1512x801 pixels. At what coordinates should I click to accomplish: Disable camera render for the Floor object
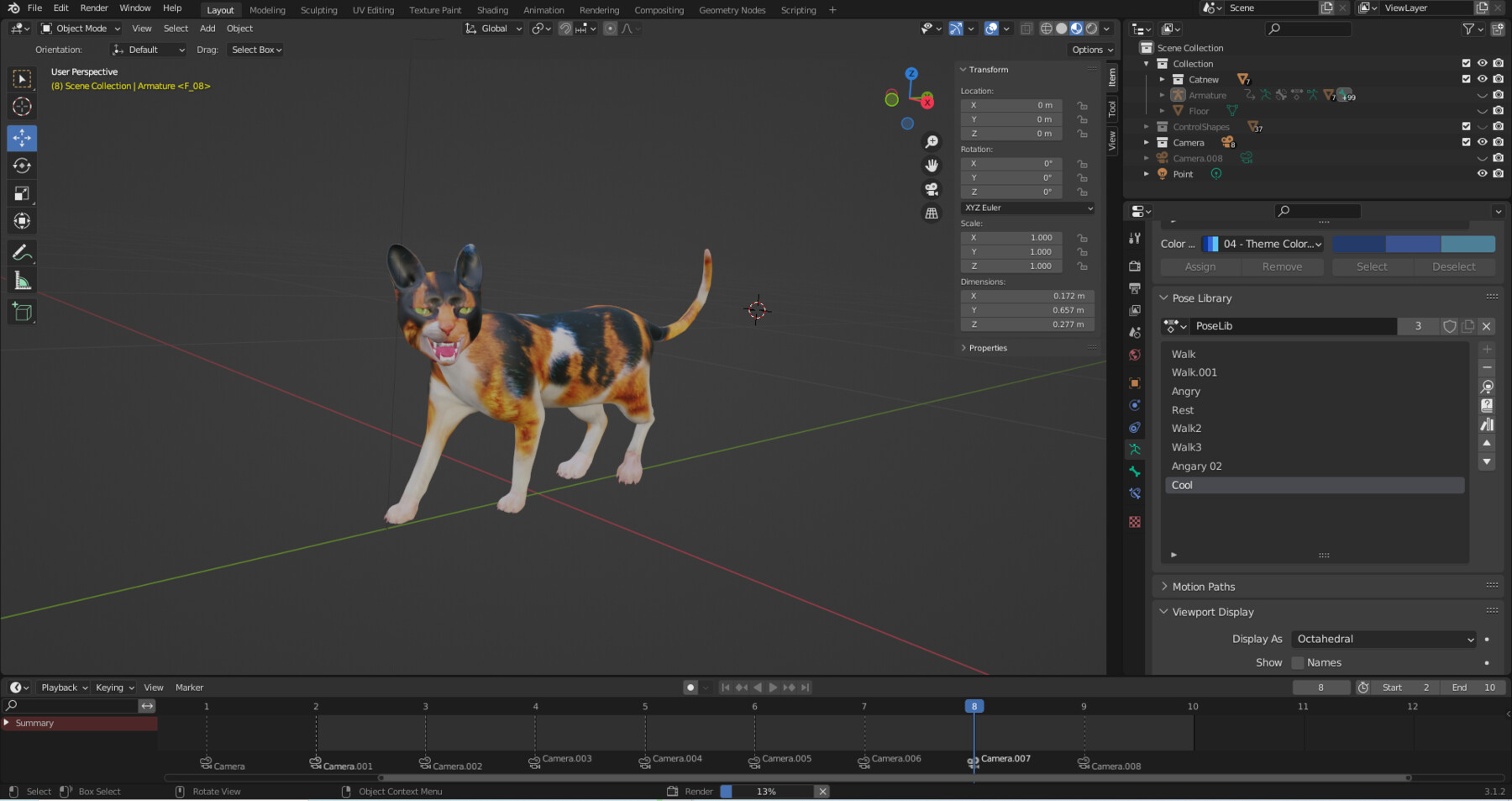(x=1498, y=110)
